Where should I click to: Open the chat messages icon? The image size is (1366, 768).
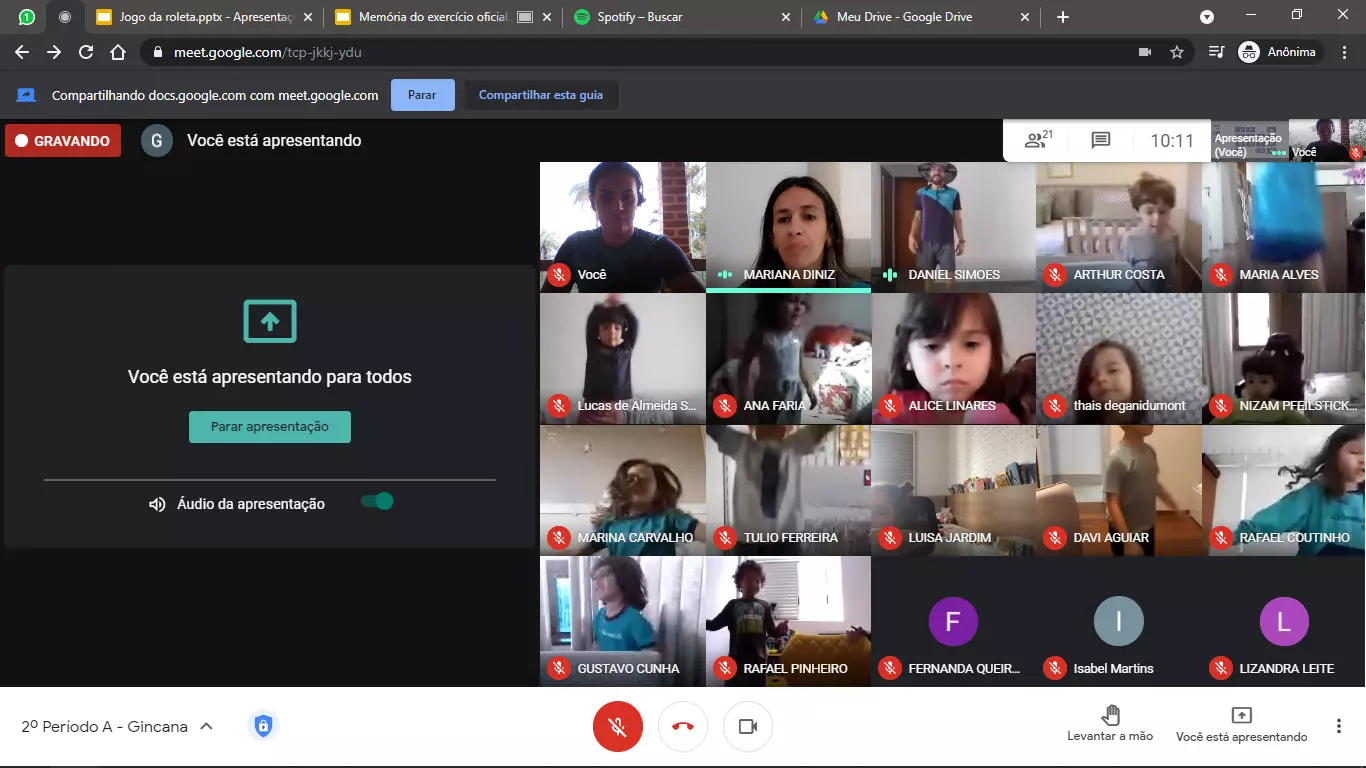(1101, 141)
